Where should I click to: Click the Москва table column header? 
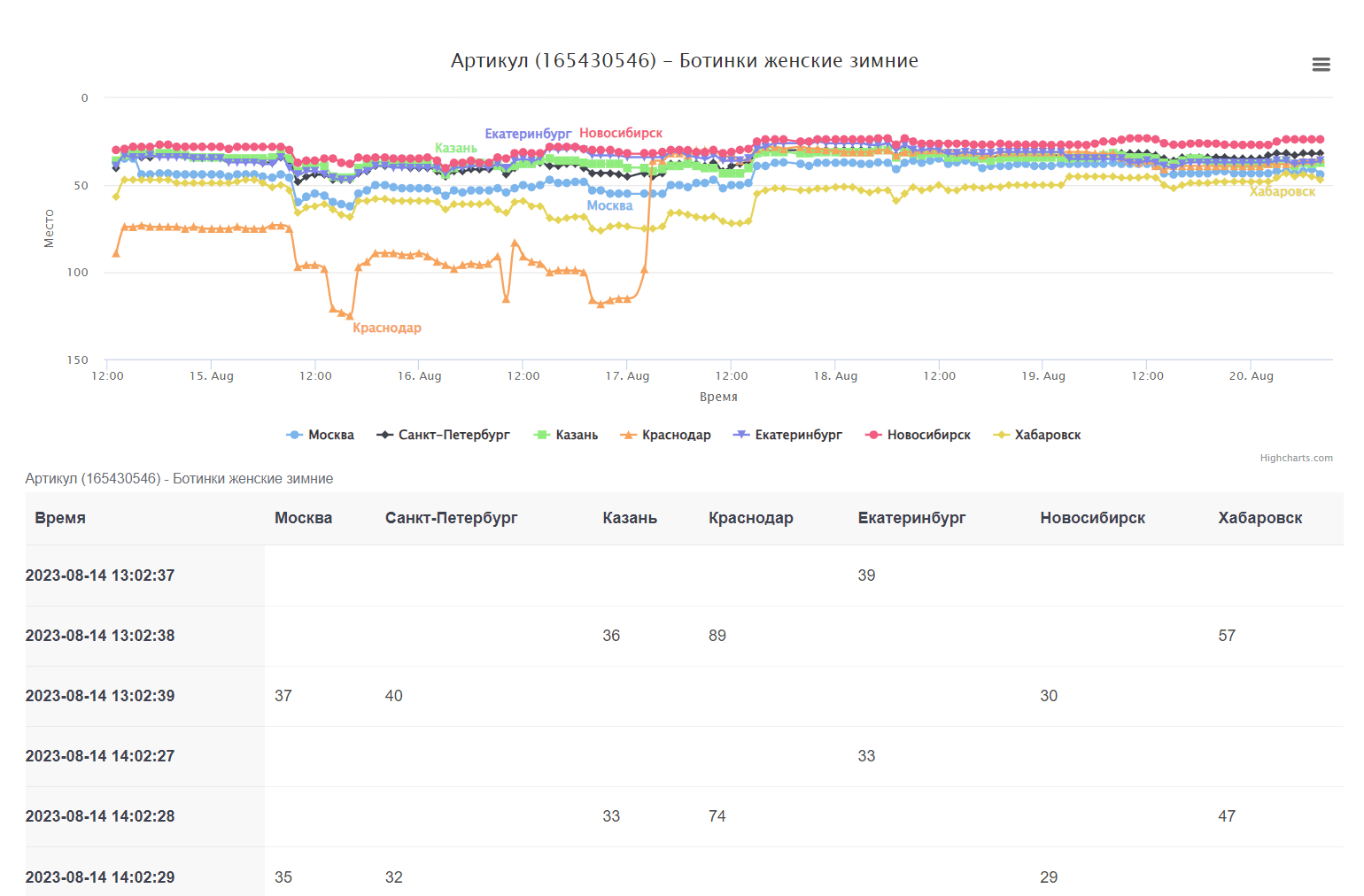tap(303, 518)
